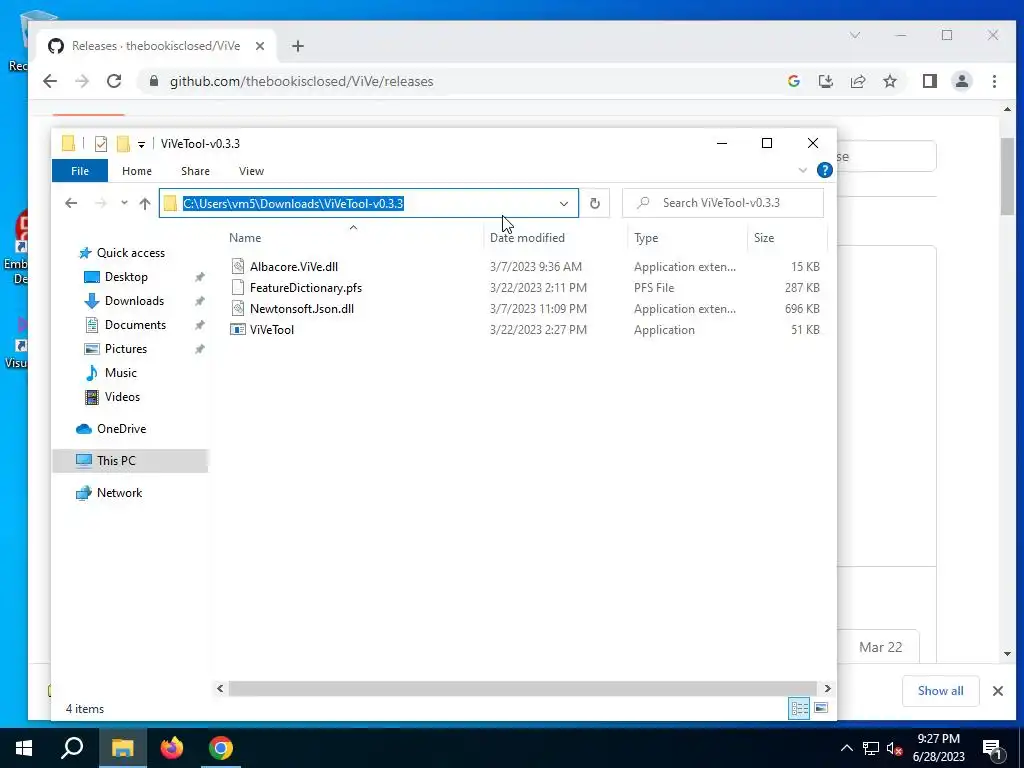Go back in Chrome
This screenshot has width=1024, height=768.
coord(50,81)
